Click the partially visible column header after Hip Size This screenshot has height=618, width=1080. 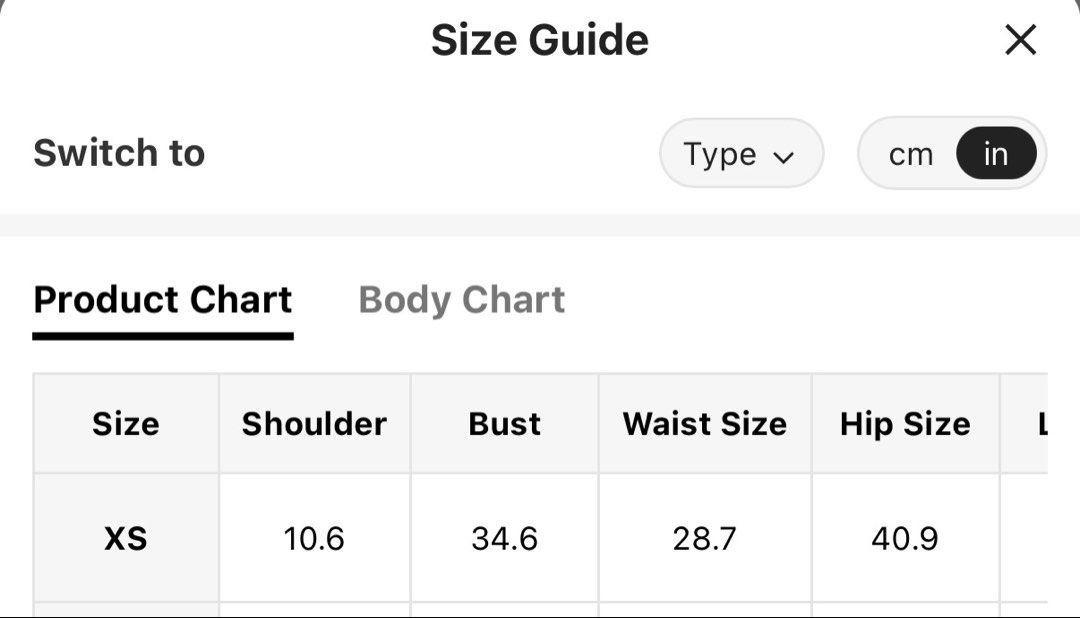tap(1043, 424)
